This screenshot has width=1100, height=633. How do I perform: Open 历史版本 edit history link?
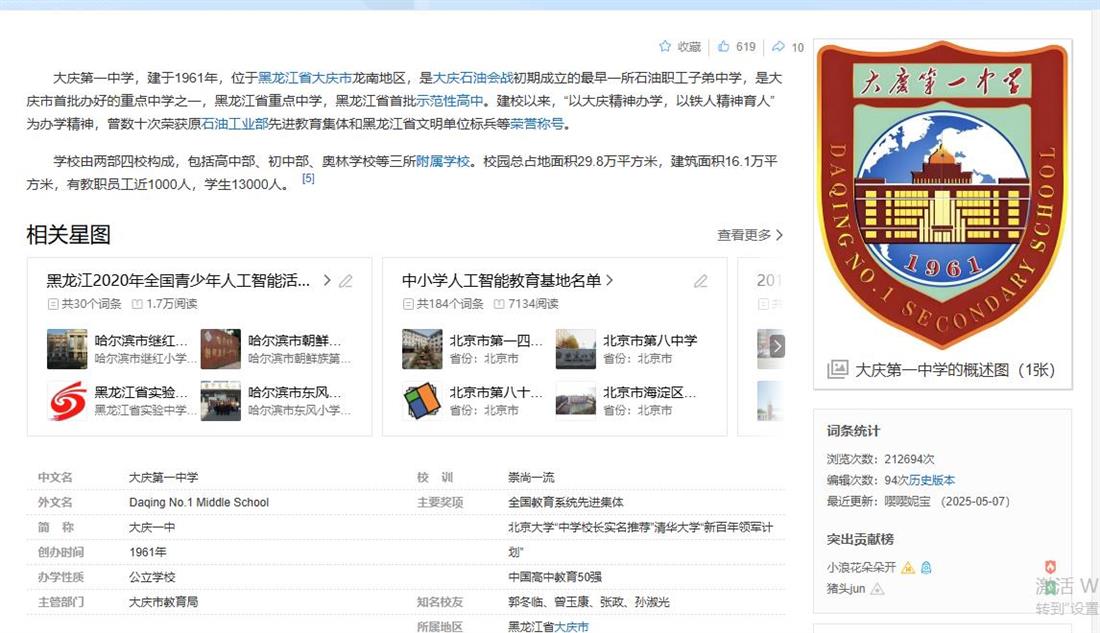pos(932,480)
